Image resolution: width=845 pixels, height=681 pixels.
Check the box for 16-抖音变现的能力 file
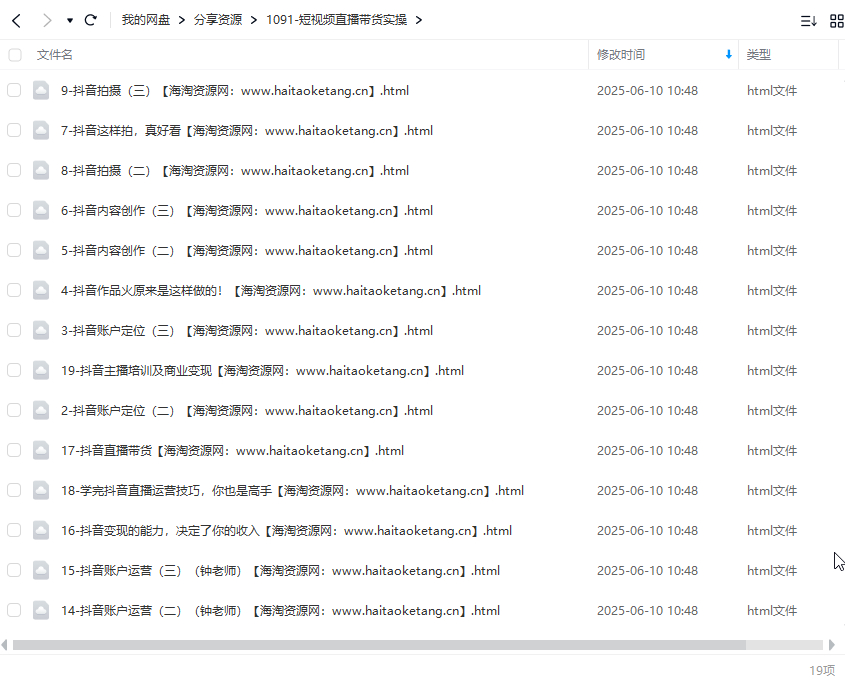coord(14,530)
